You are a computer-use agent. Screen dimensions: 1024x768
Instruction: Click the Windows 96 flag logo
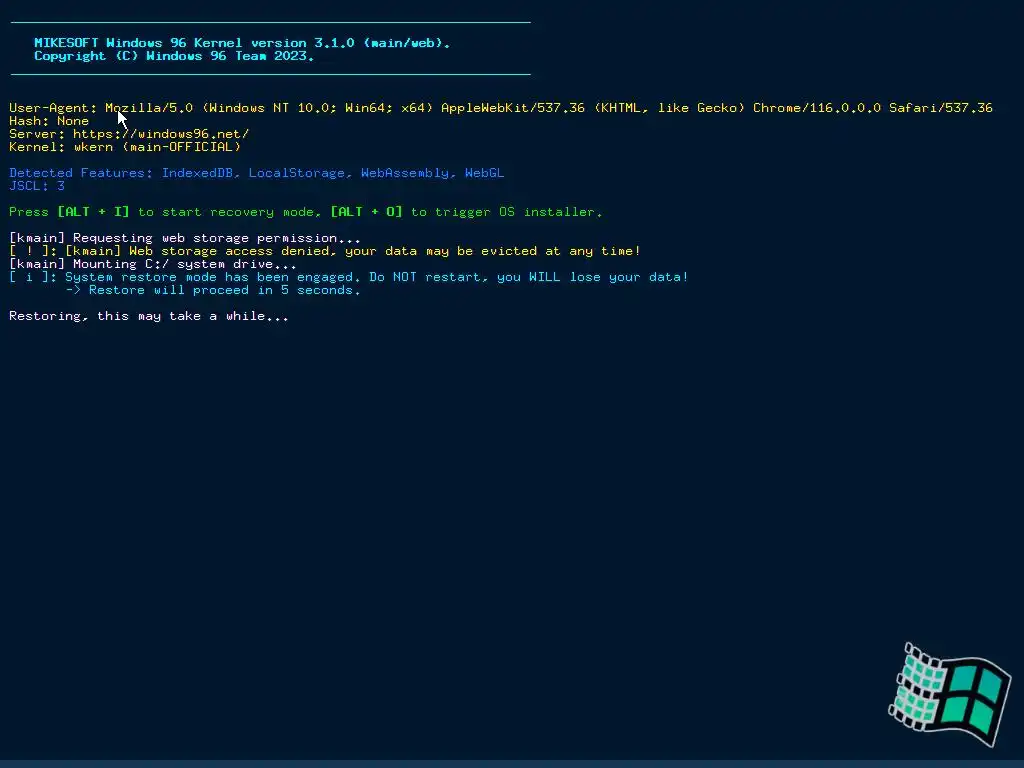950,695
